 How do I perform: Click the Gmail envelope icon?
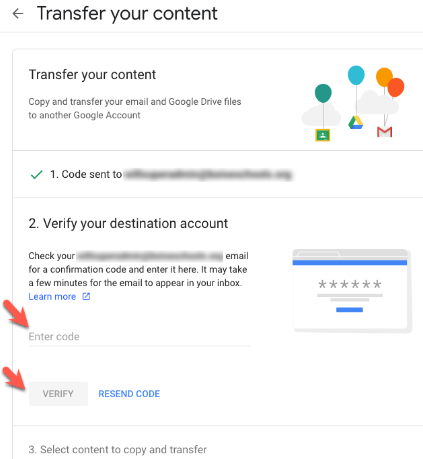point(384,132)
